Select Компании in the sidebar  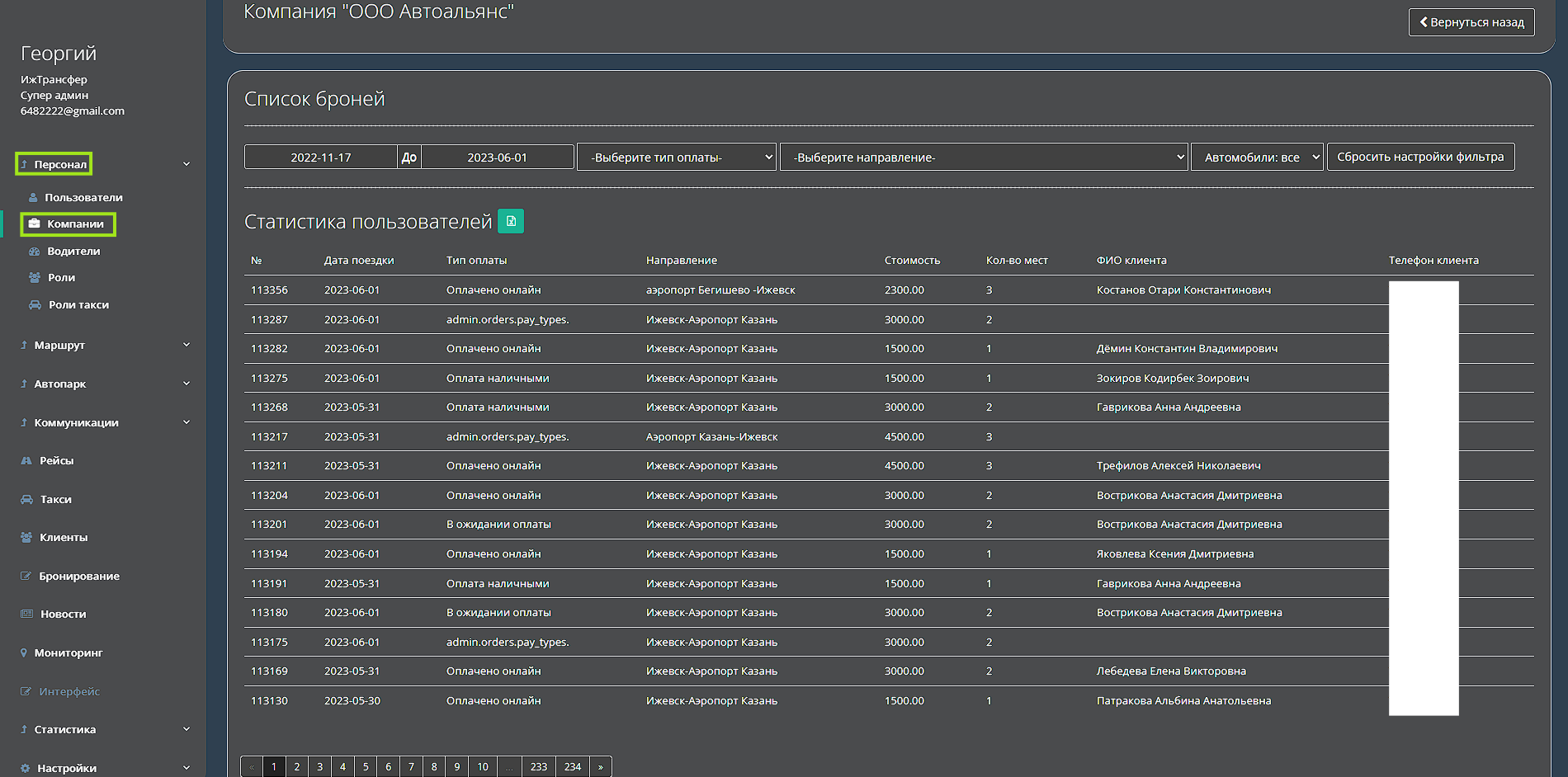(x=75, y=224)
